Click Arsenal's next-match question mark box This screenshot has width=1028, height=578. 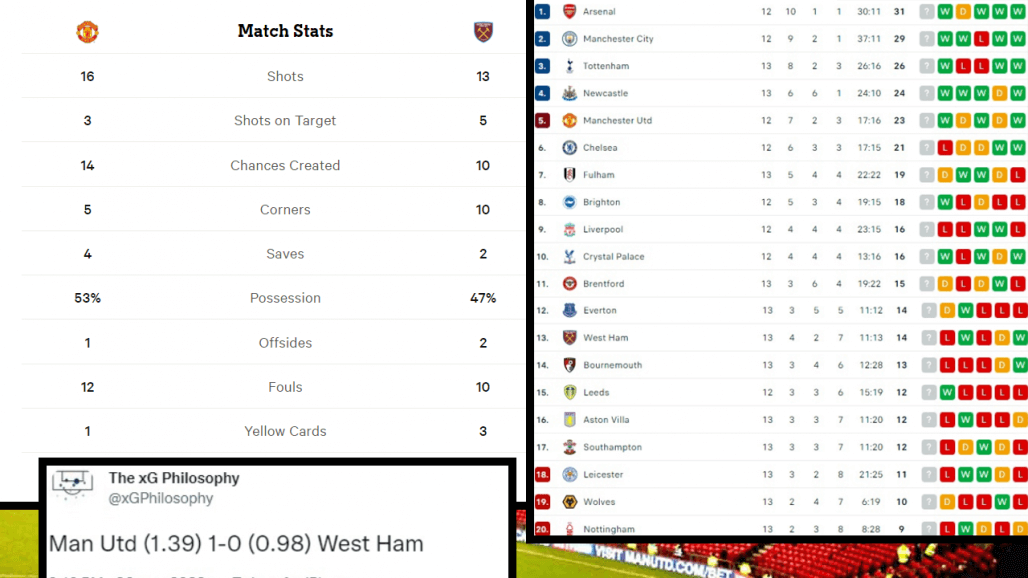pos(927,12)
